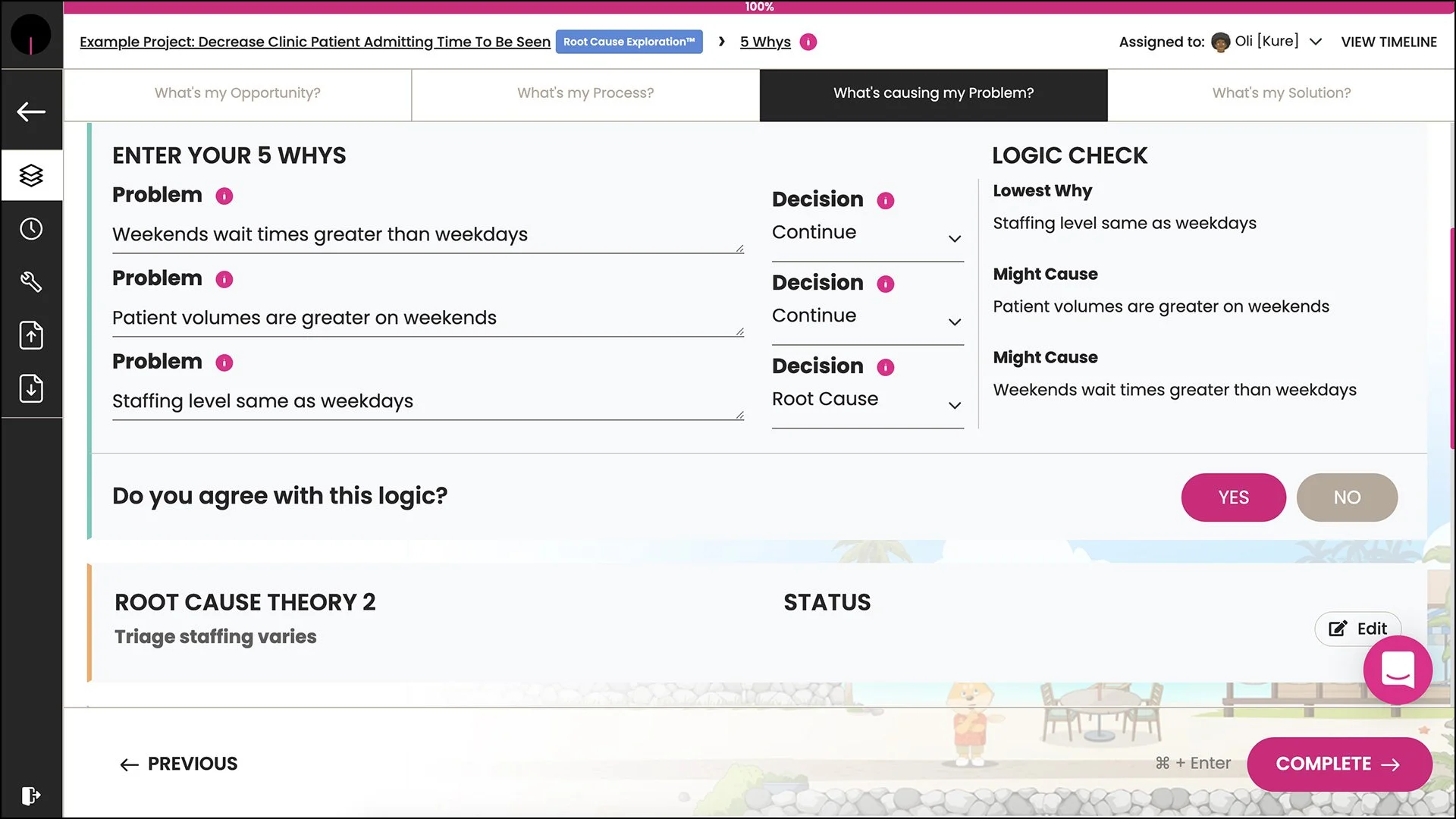Click the info icon next to 5 Whys
The width and height of the screenshot is (1456, 819).
pyautogui.click(x=808, y=42)
